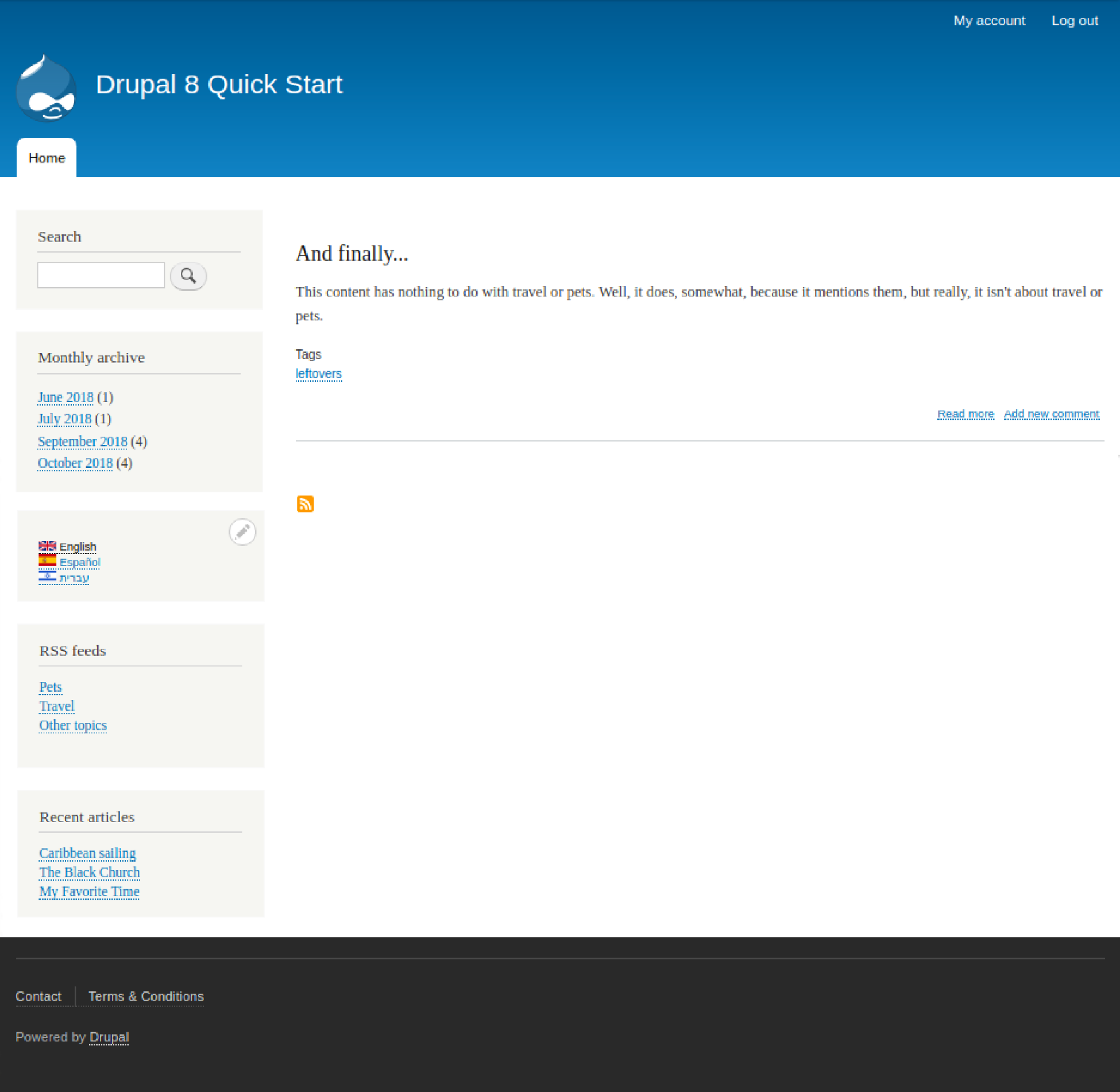Open the leftovers tag
The width and height of the screenshot is (1120, 1092).
point(318,373)
